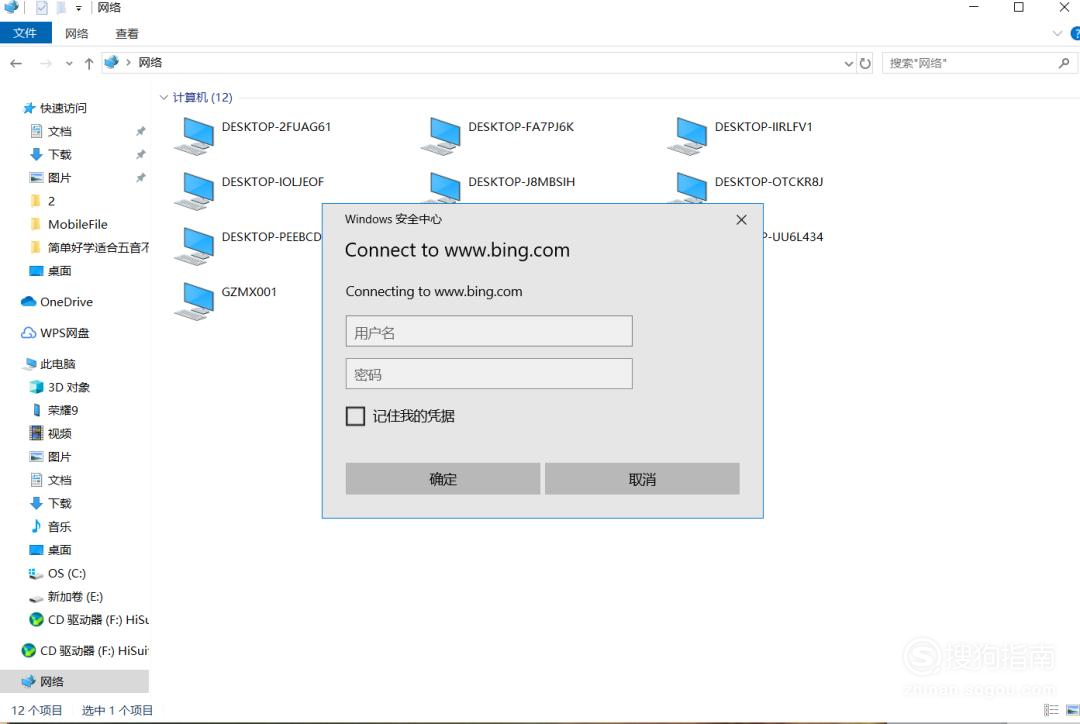Open 快速访问 in the sidebar
Viewport: 1080px width, 724px height.
tap(63, 108)
